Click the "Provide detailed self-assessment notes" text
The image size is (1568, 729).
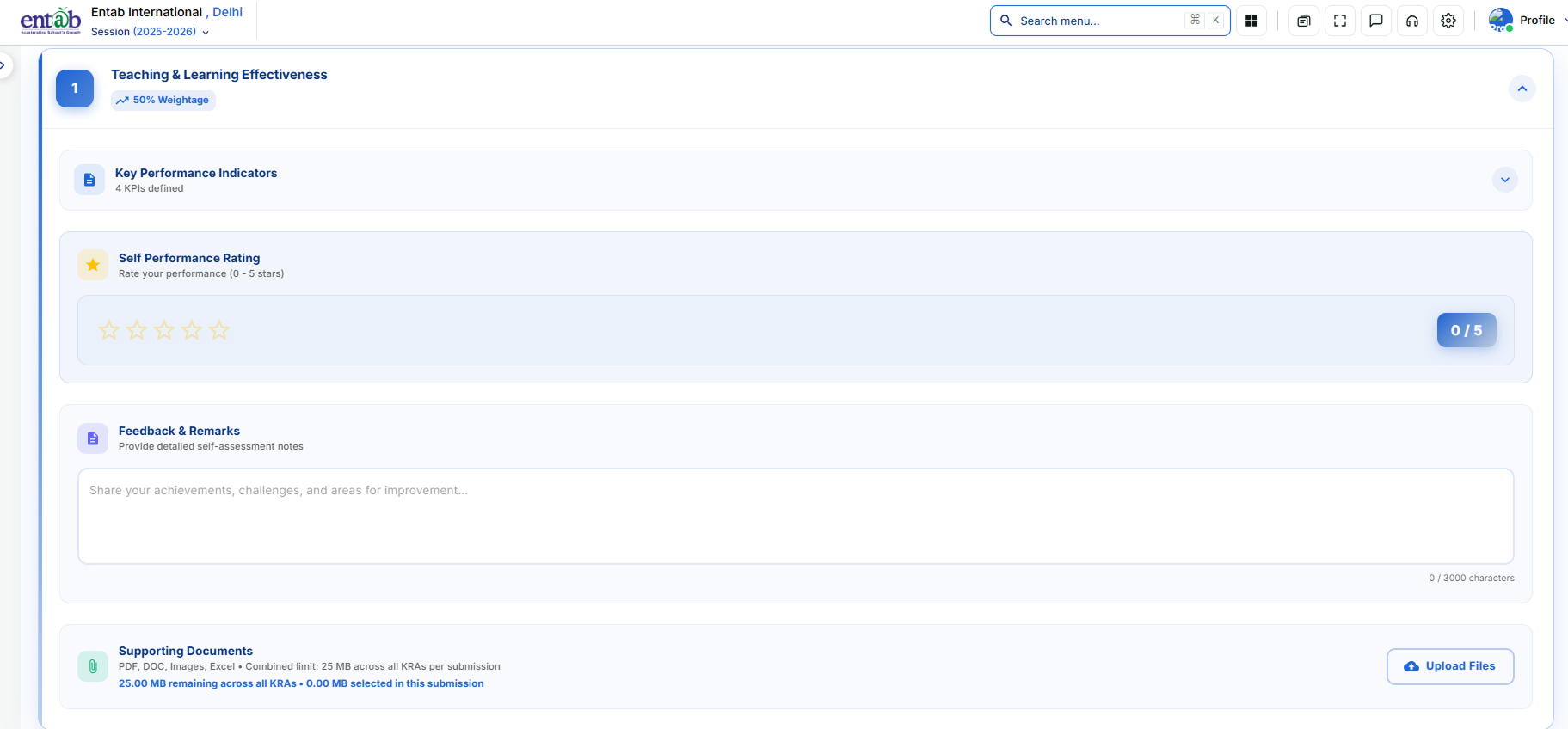coord(211,446)
